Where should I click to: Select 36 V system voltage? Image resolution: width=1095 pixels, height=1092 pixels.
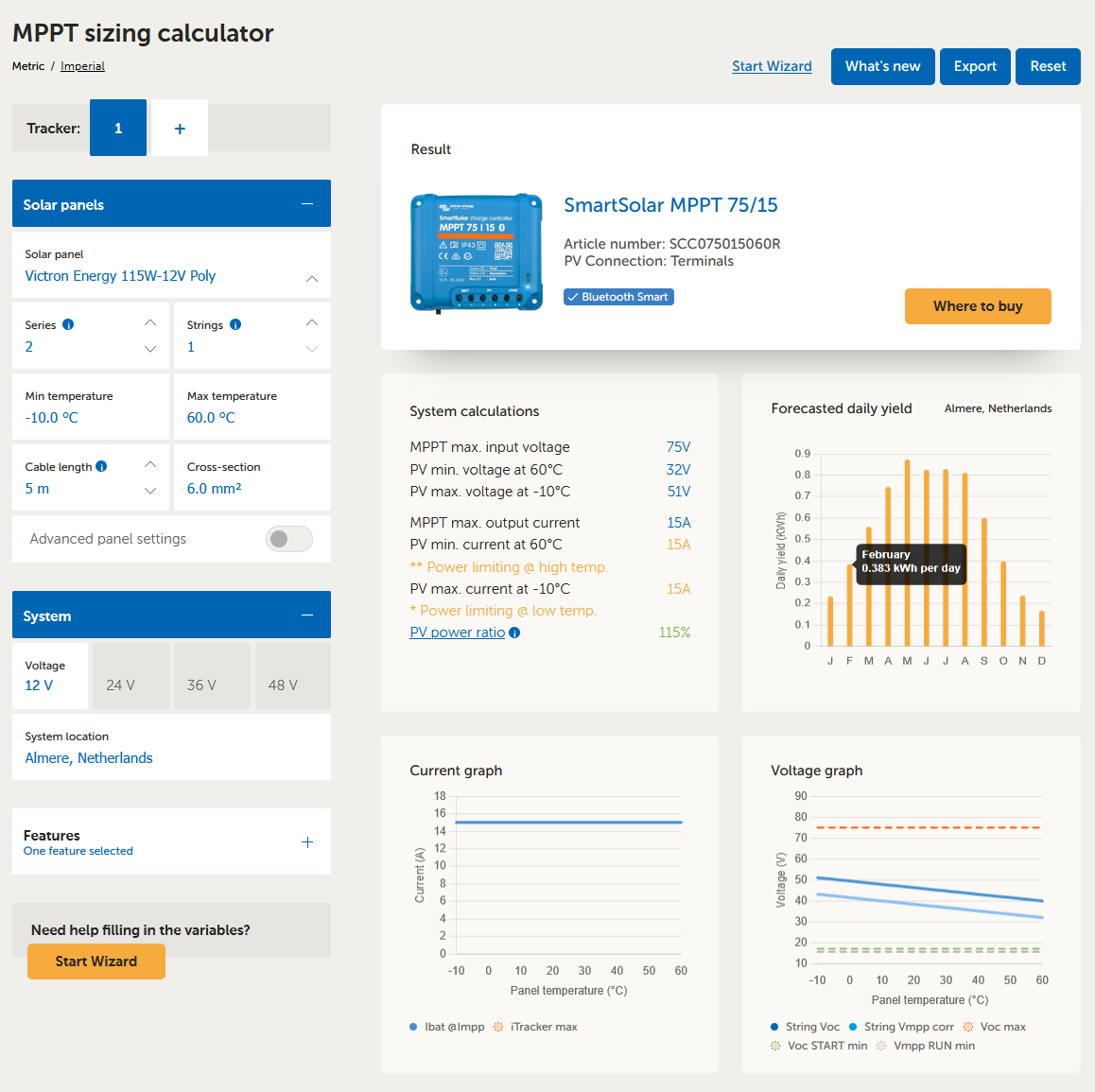212,676
